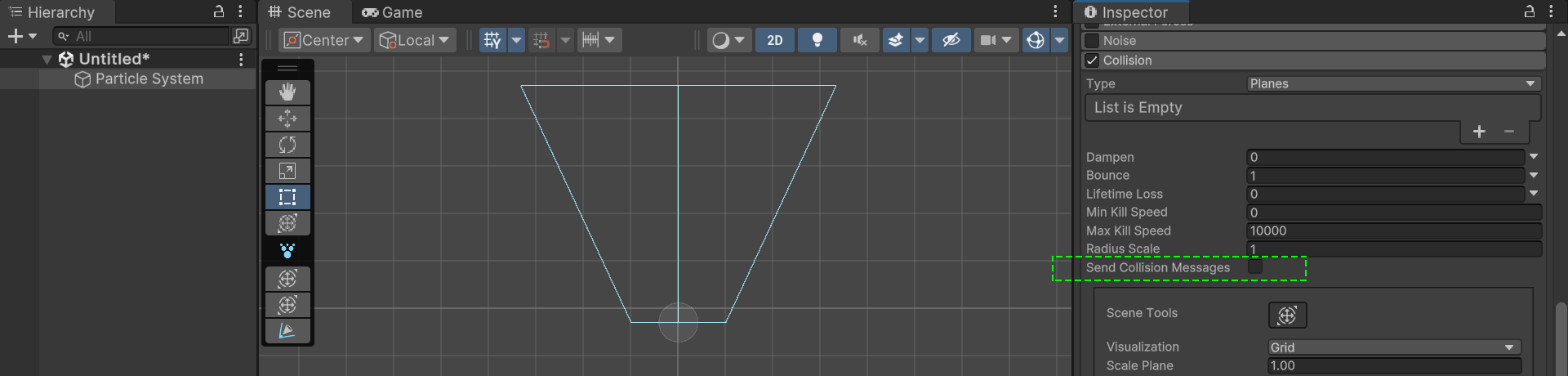The height and width of the screenshot is (376, 1568).
Task: Open the Gizmos dropdown arrow
Action: coord(1059,40)
